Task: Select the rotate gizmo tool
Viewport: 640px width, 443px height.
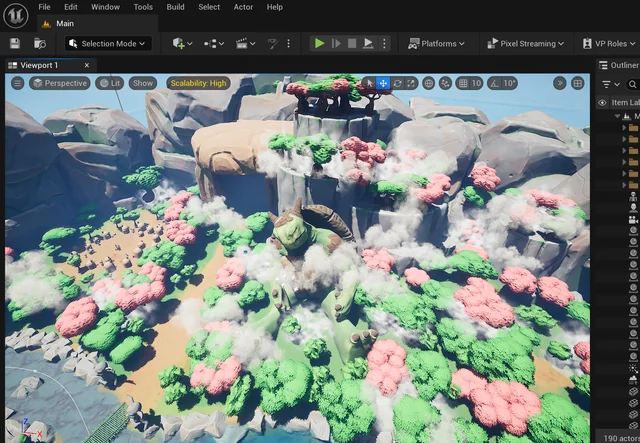Action: tap(397, 83)
